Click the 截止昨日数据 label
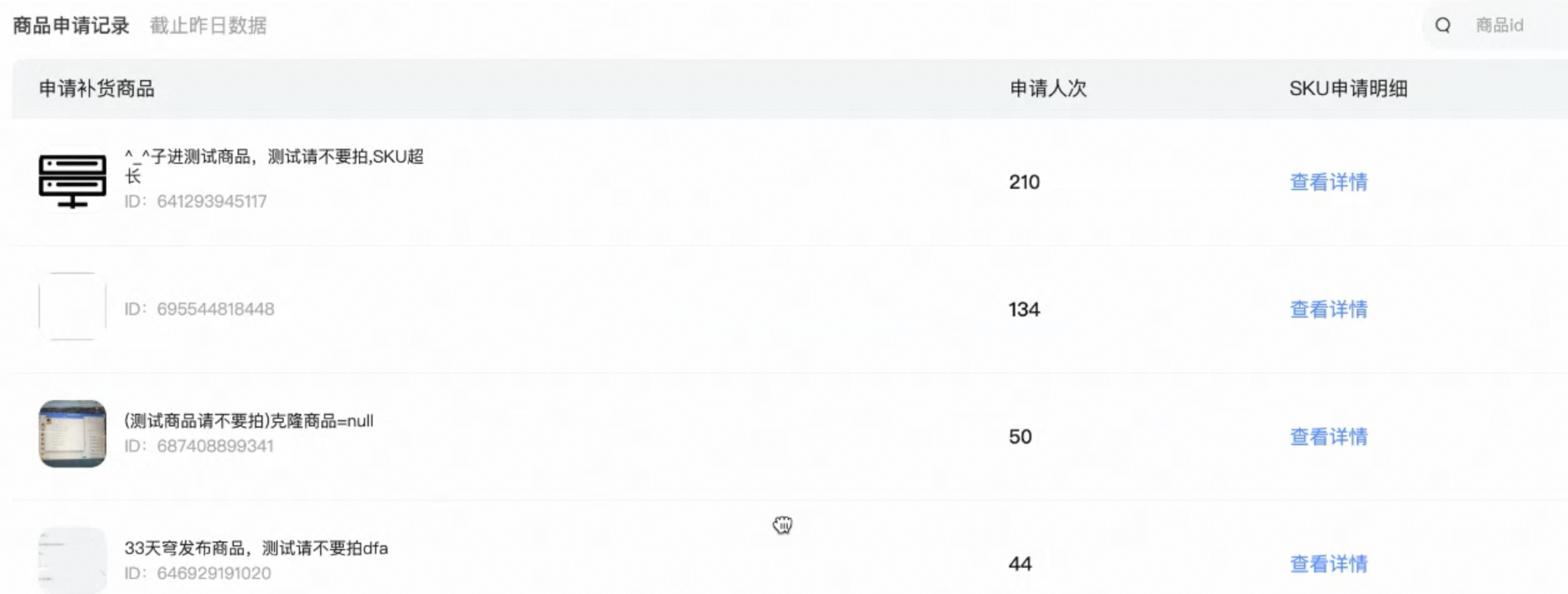1568x594 pixels. 208,26
